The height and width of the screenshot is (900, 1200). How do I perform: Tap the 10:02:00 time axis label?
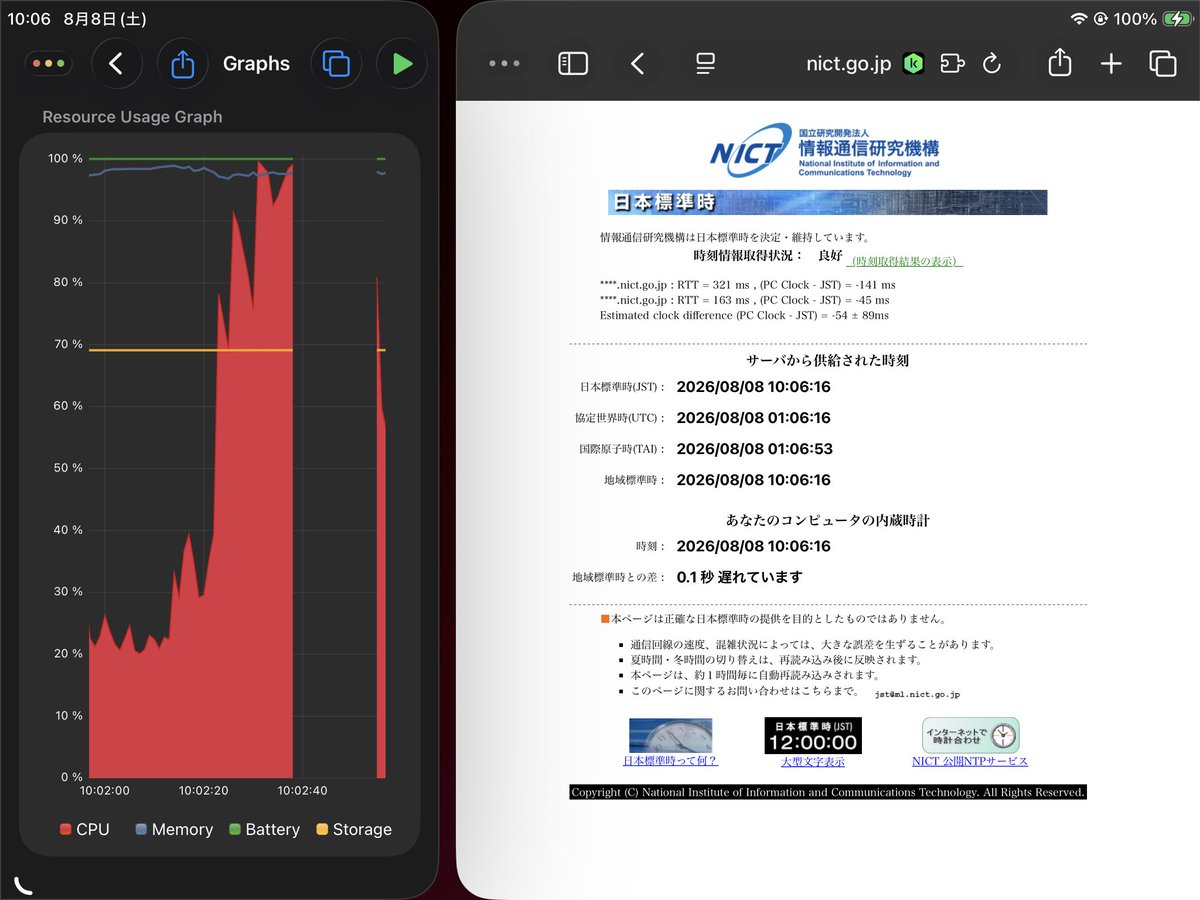(x=104, y=790)
